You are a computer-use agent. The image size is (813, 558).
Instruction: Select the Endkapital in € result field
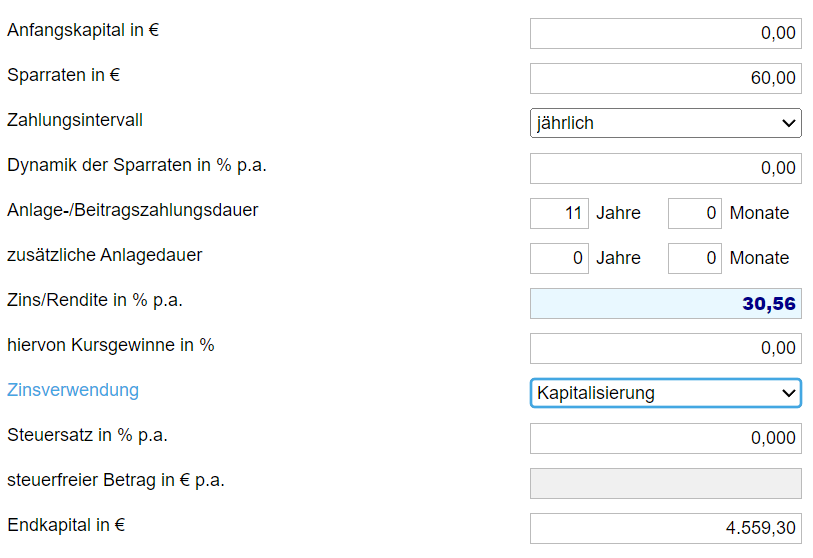coord(665,528)
